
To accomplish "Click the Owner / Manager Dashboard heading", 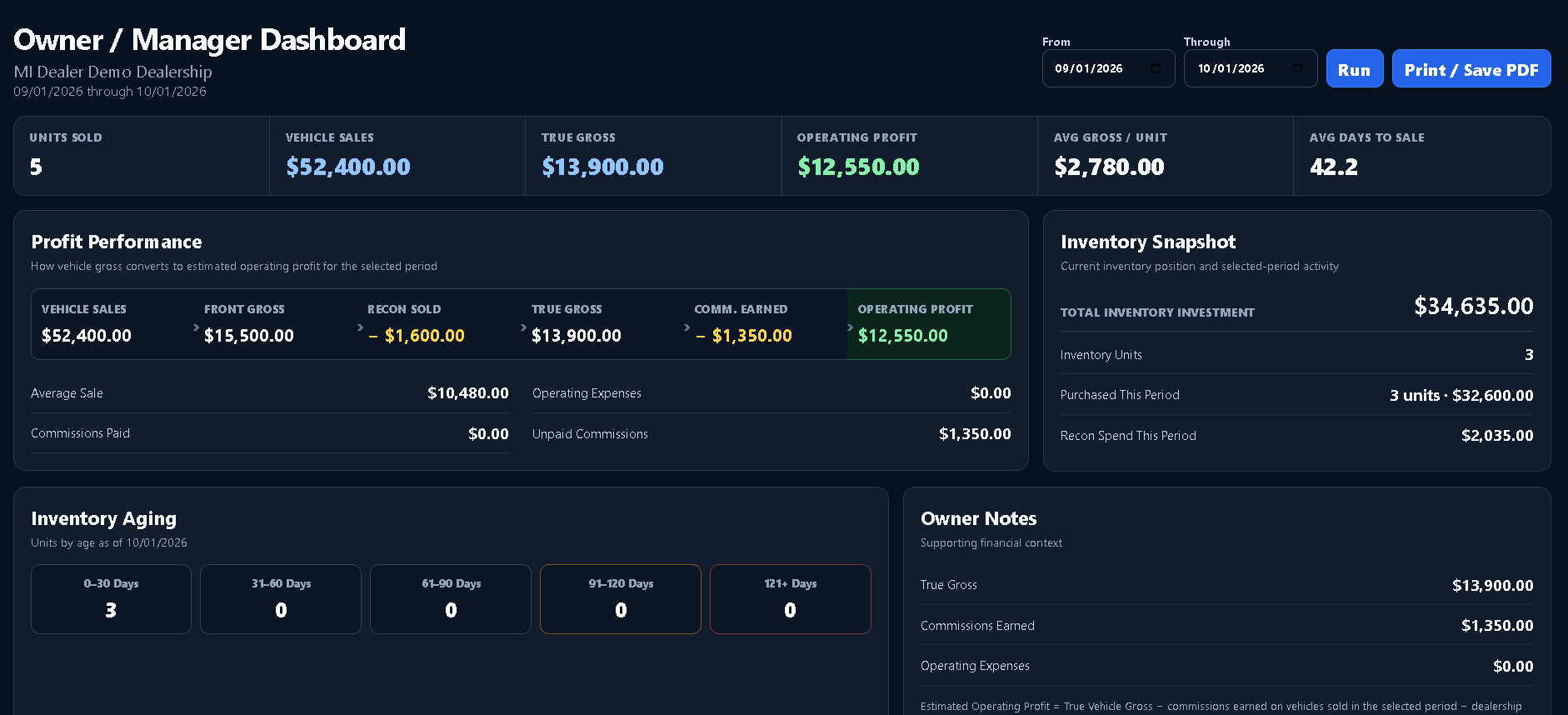I will point(210,40).
